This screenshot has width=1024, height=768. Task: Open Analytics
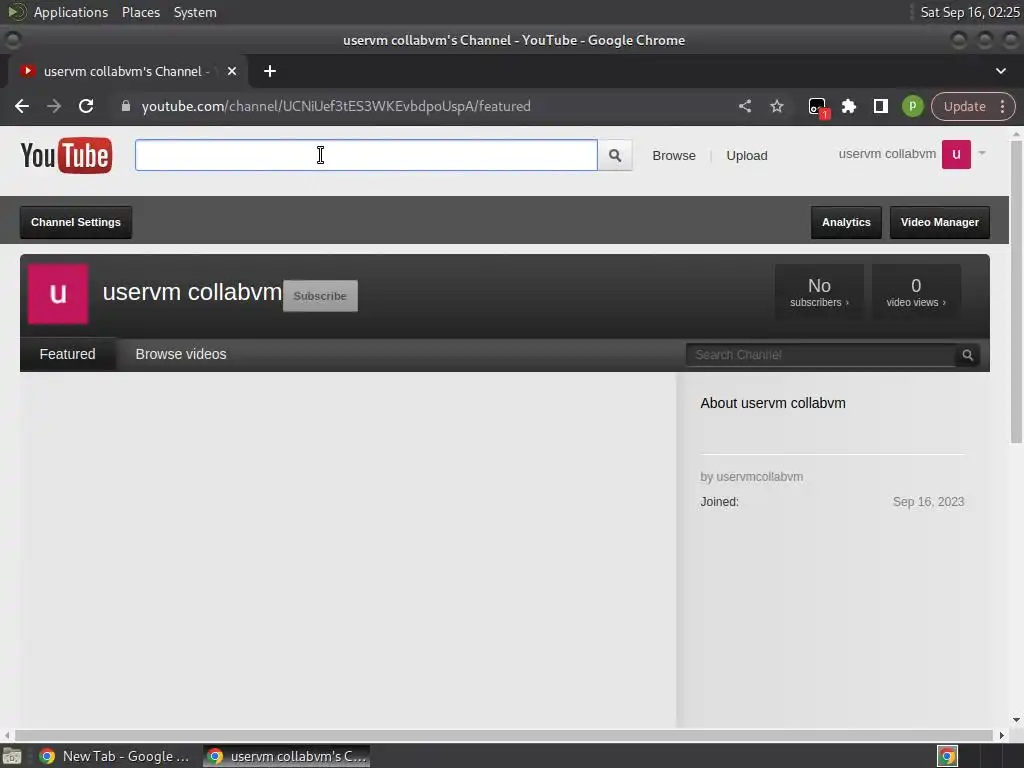point(846,222)
